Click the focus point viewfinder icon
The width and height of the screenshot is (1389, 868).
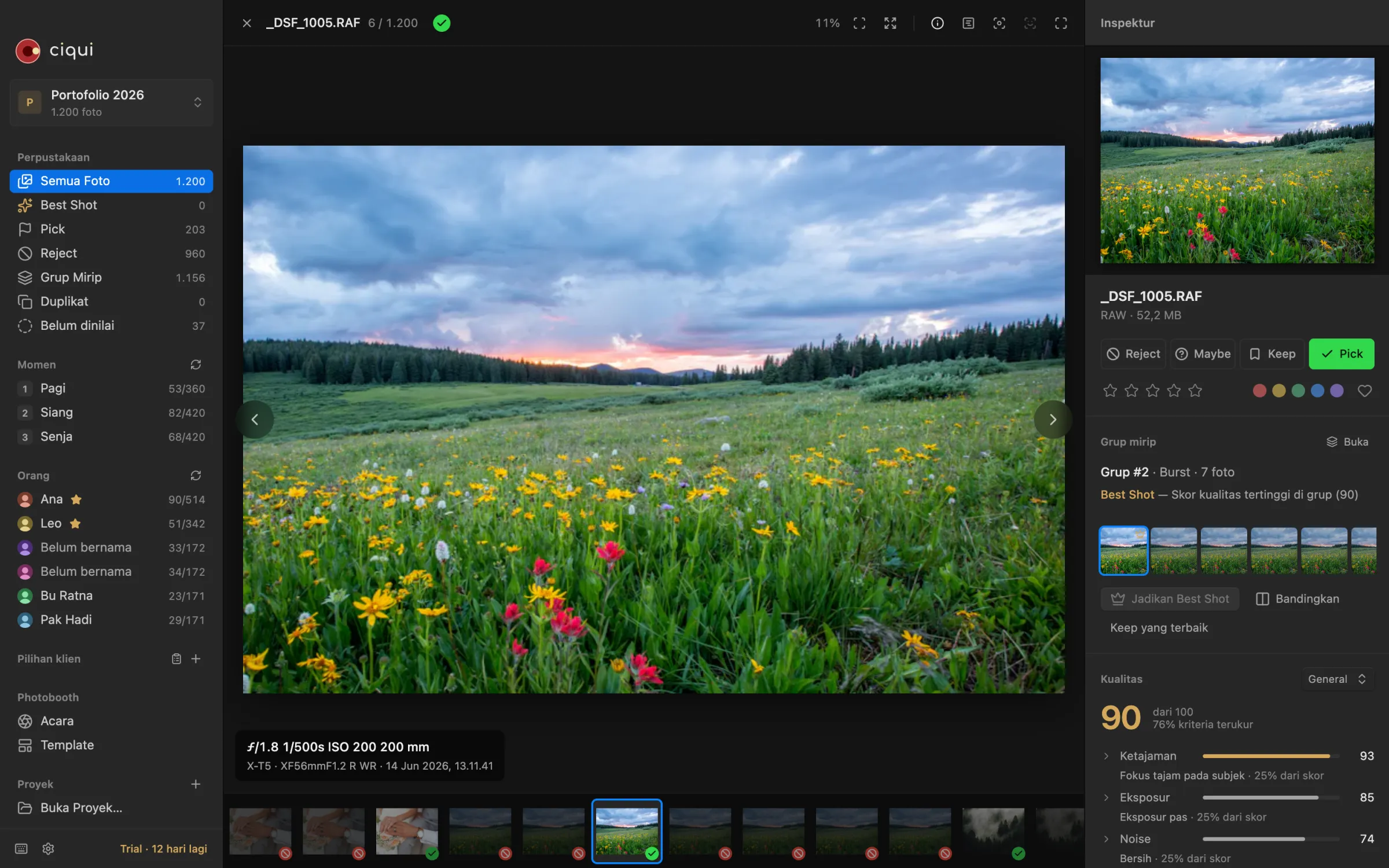pyautogui.click(x=999, y=23)
